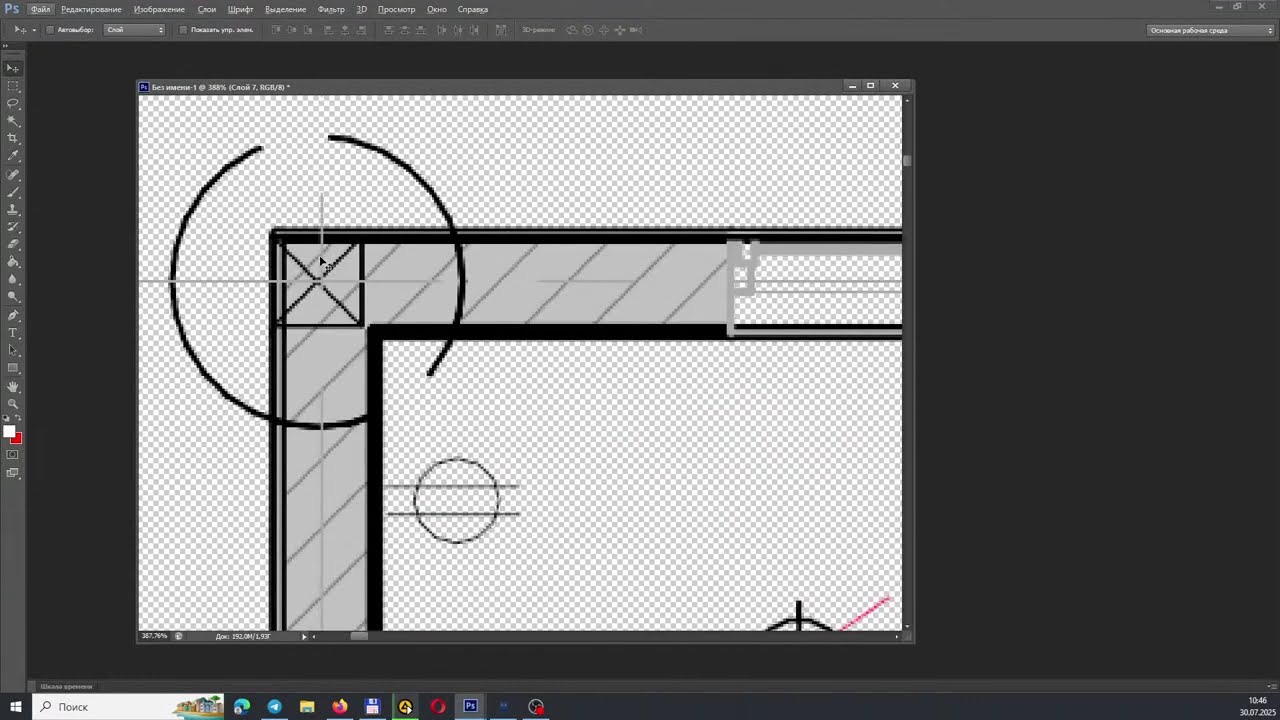Open Firefox from the taskbar
The image size is (1280, 720).
click(x=340, y=707)
